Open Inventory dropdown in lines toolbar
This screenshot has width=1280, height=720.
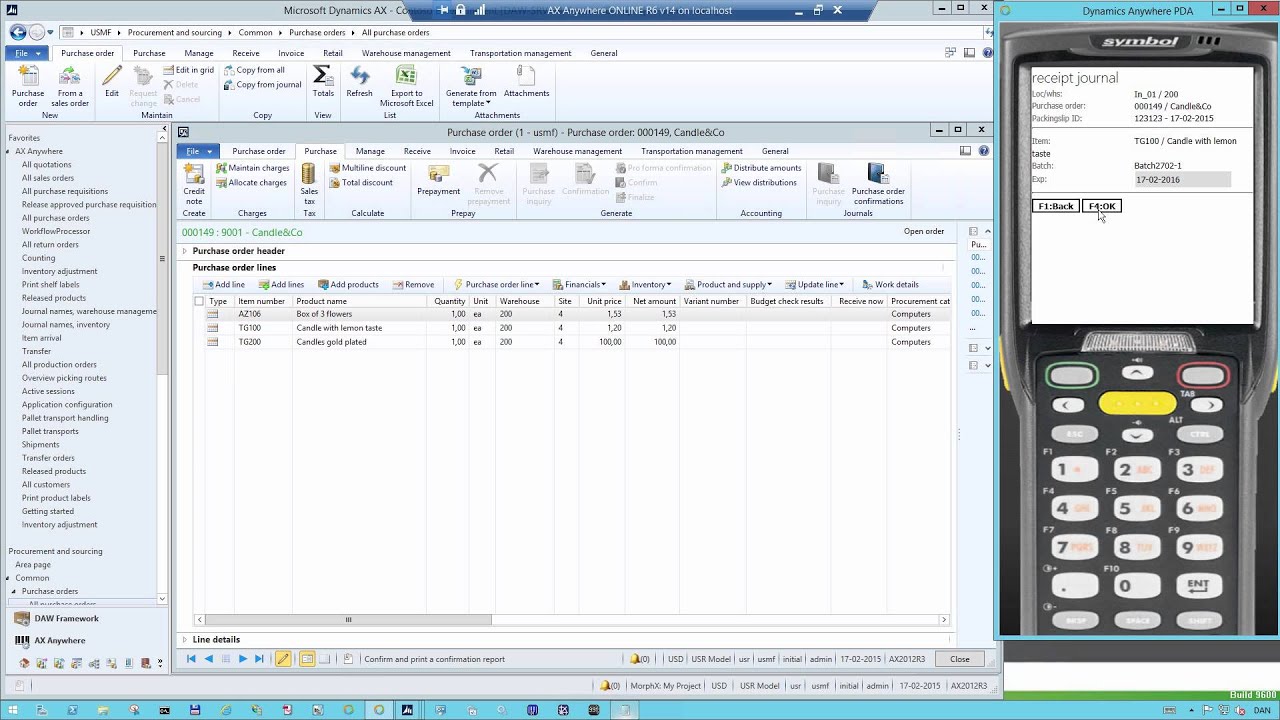click(645, 285)
